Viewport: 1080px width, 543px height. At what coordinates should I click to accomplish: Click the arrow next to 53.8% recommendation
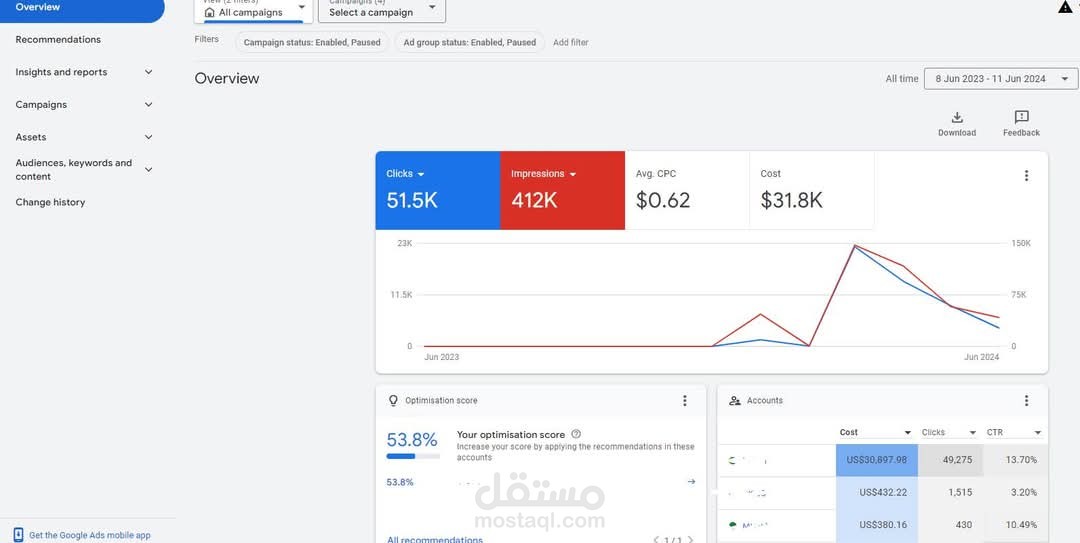[691, 482]
